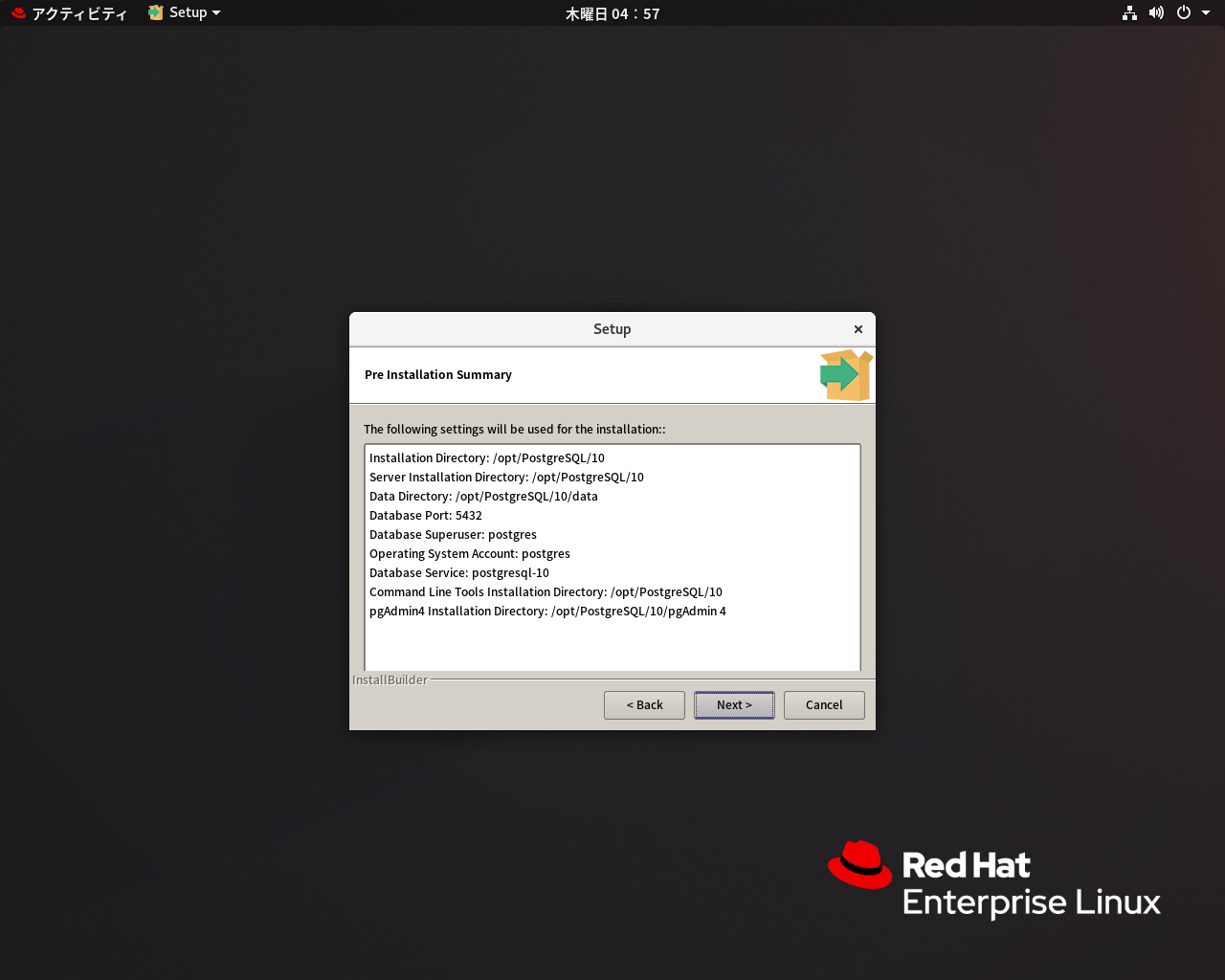
Task: Select the 'Database Service: postgresql-10' line
Action: [459, 573]
